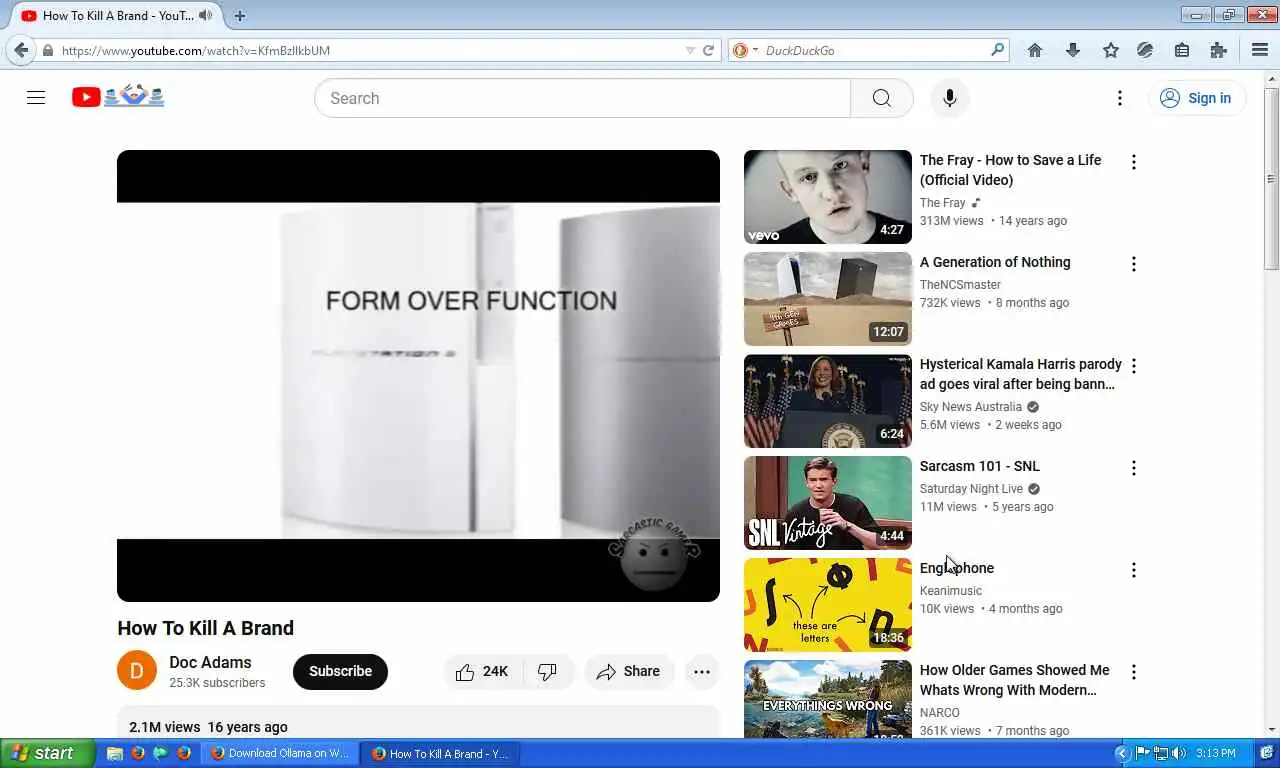The image size is (1280, 768).
Task: Go back with the browser back arrow
Action: tap(21, 50)
